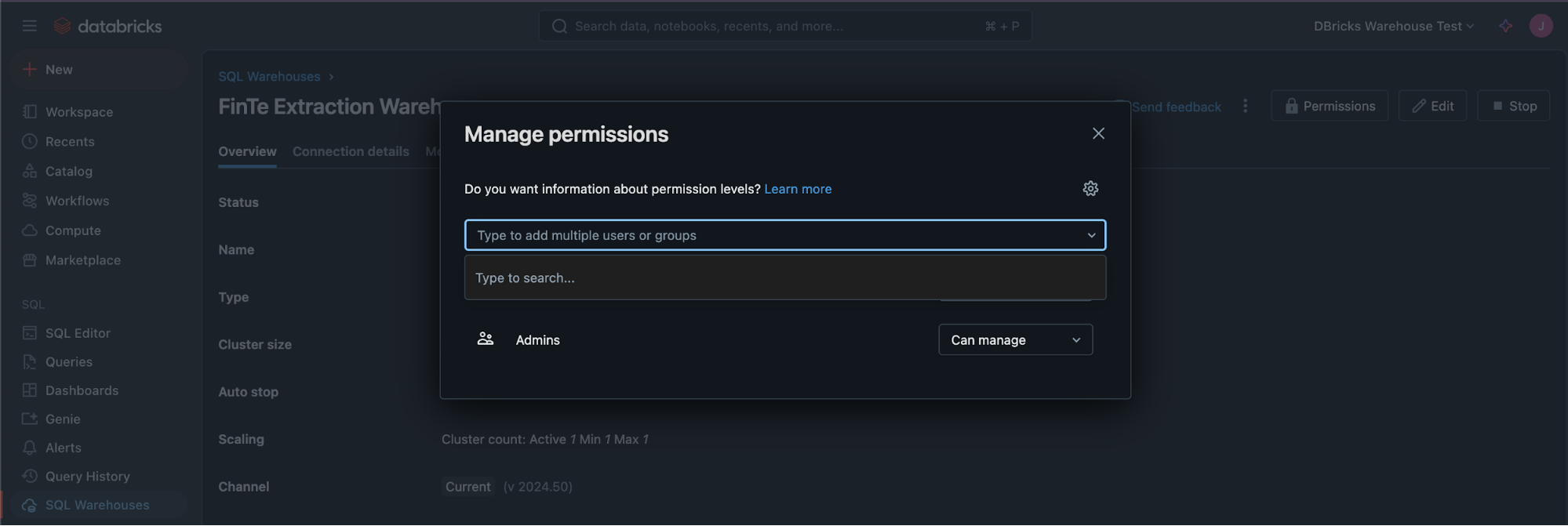The height and width of the screenshot is (526, 1568).
Task: Open Recents in the sidebar
Action: [x=70, y=142]
